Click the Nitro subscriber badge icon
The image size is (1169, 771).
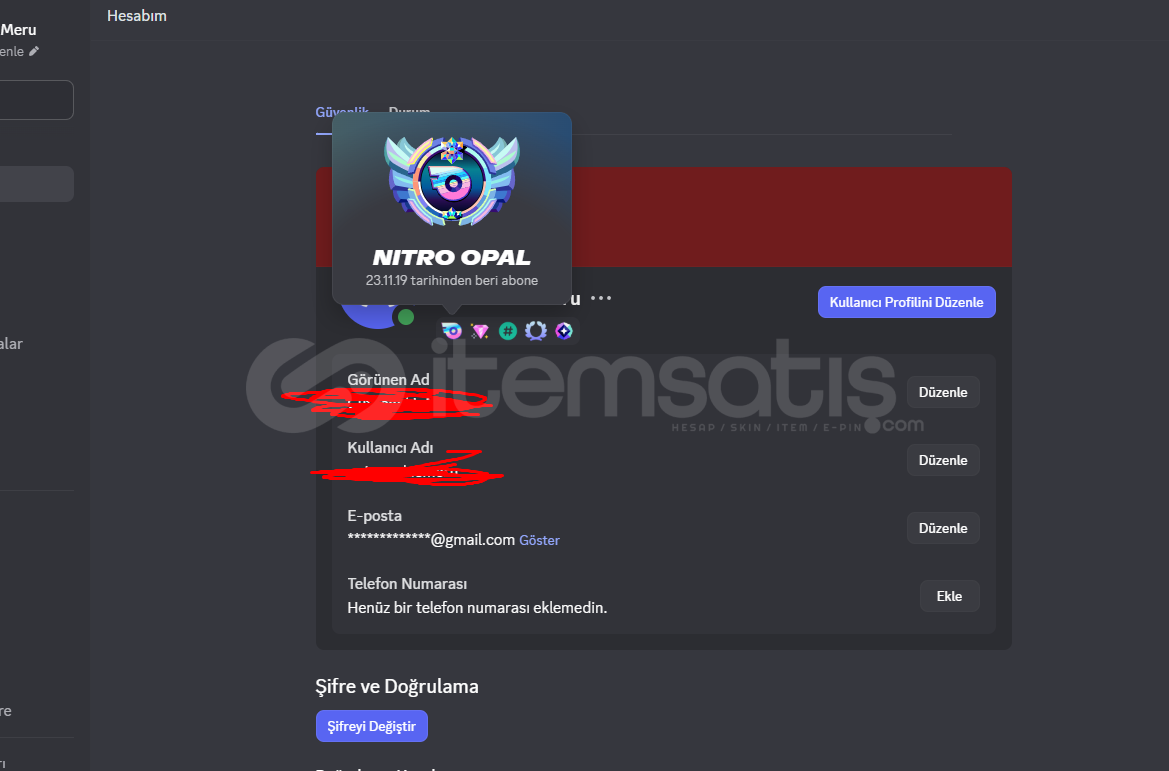pos(452,331)
